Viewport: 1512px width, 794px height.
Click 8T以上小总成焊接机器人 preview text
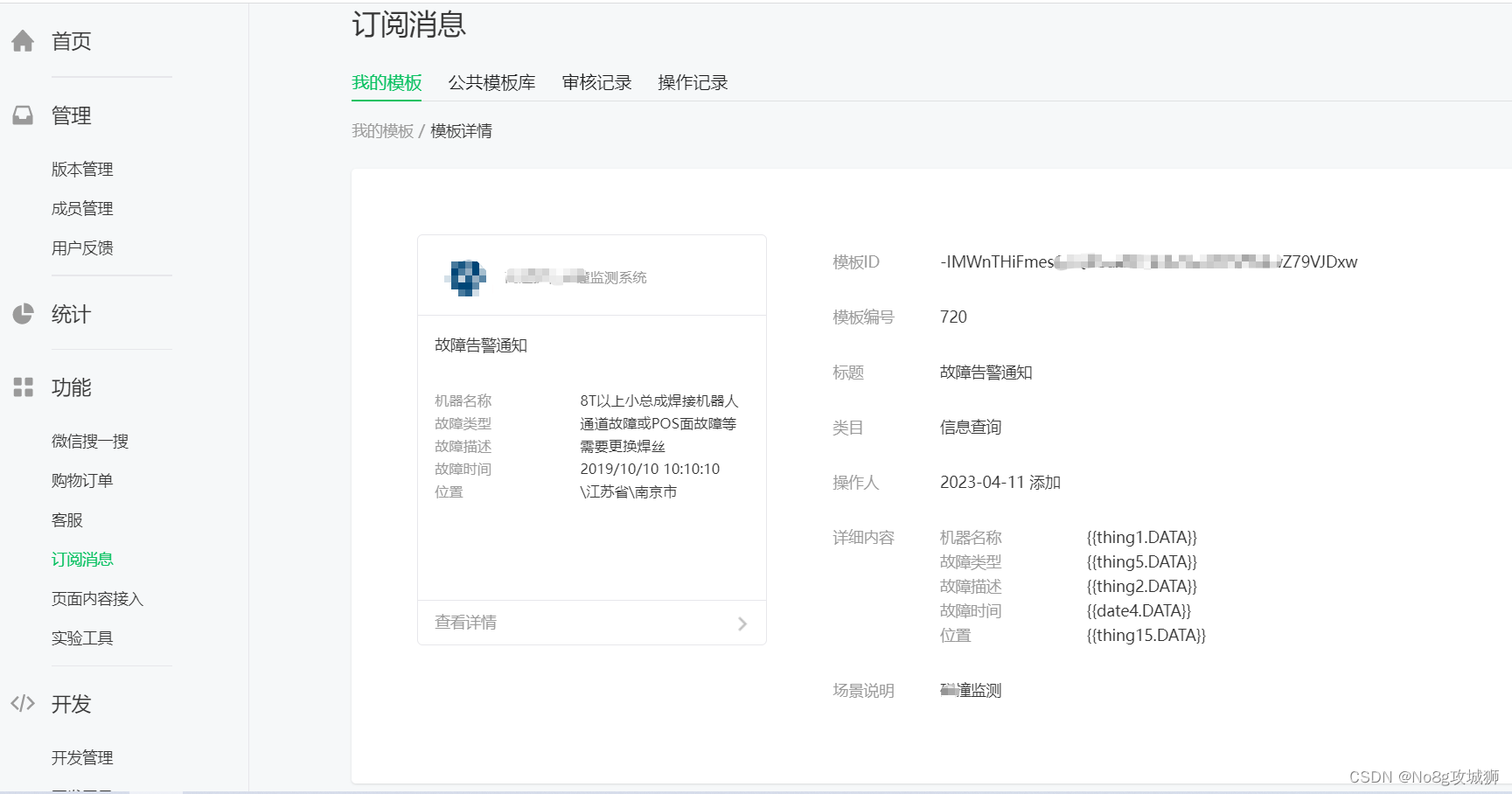click(659, 401)
